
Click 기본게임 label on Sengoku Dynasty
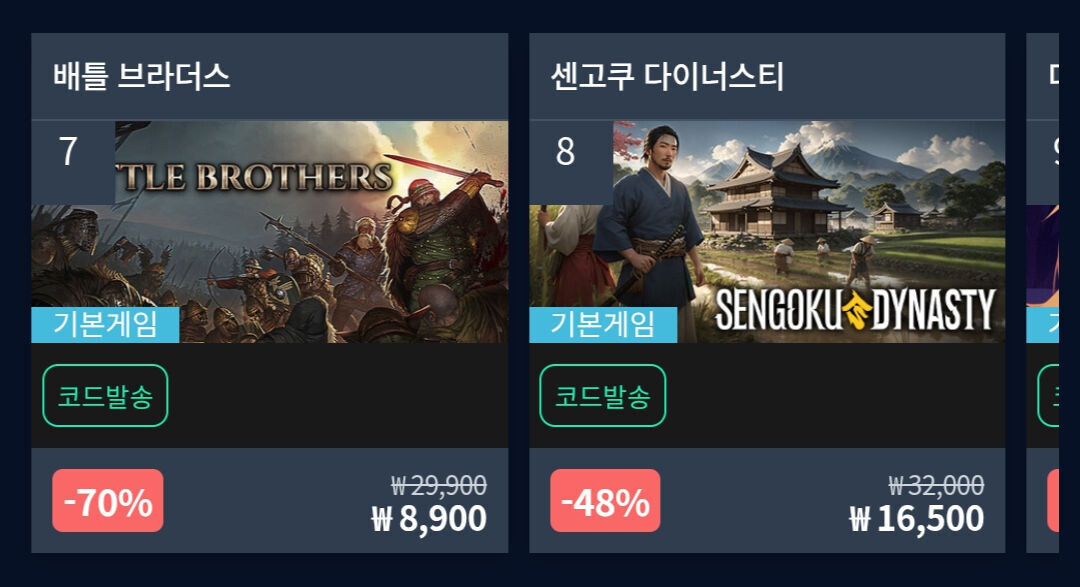tap(603, 325)
